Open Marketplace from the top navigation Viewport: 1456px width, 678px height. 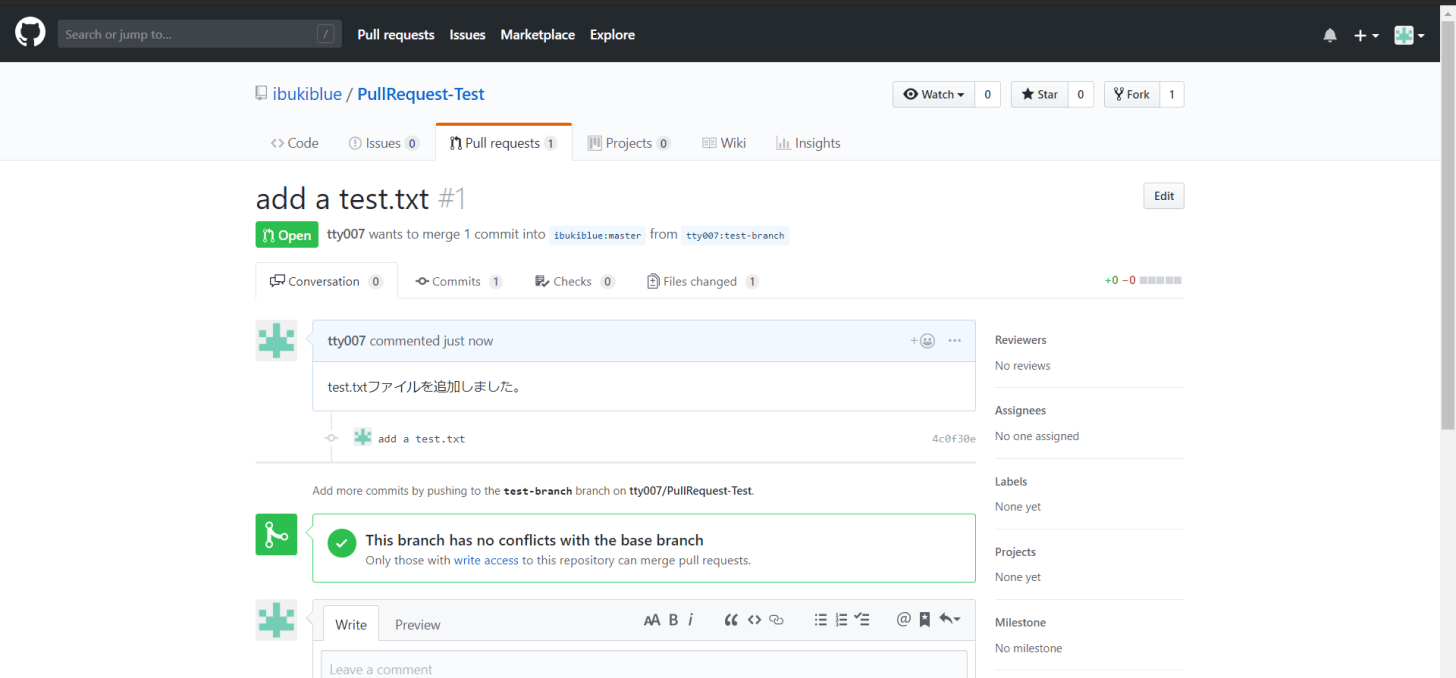[x=537, y=34]
